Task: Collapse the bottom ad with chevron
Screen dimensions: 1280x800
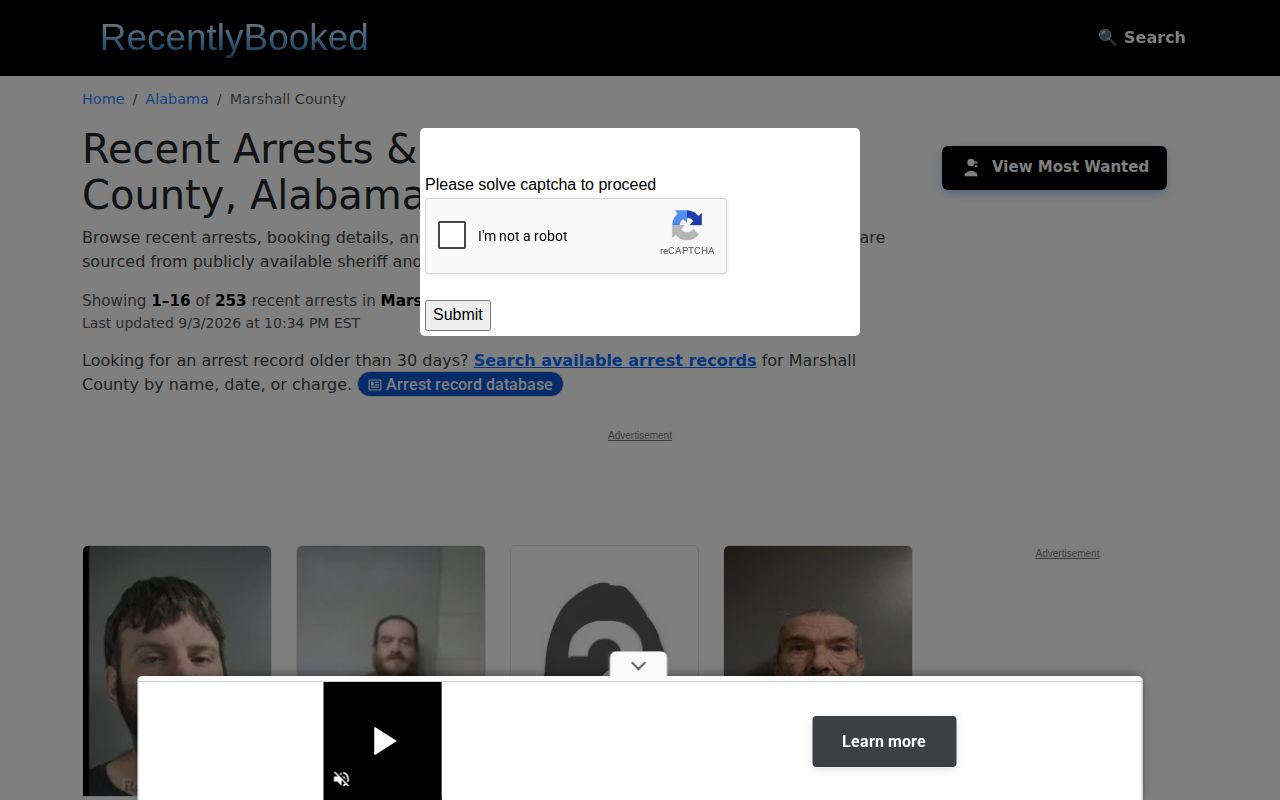Action: (x=638, y=665)
